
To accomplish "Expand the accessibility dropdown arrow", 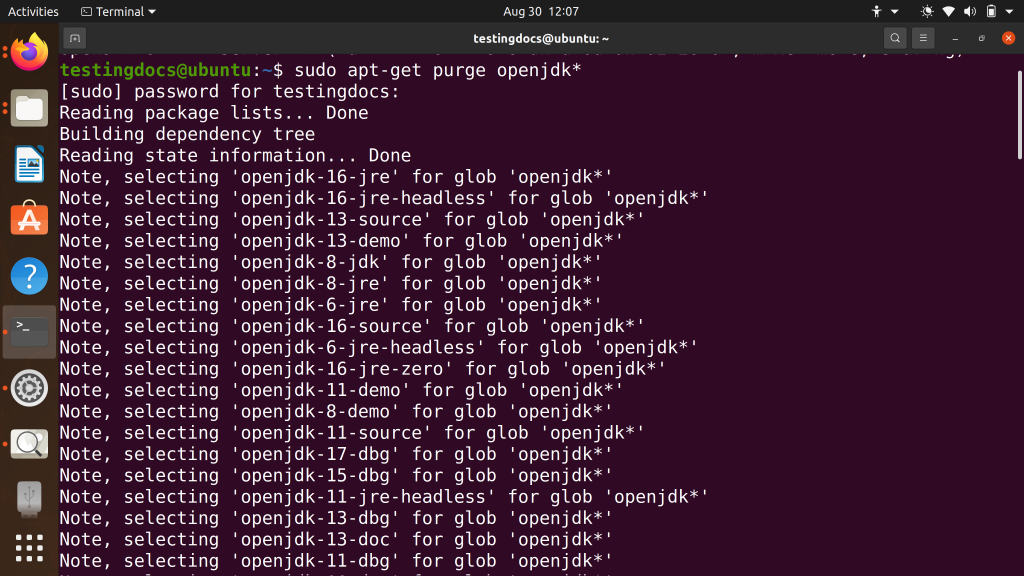I will click(x=894, y=11).
